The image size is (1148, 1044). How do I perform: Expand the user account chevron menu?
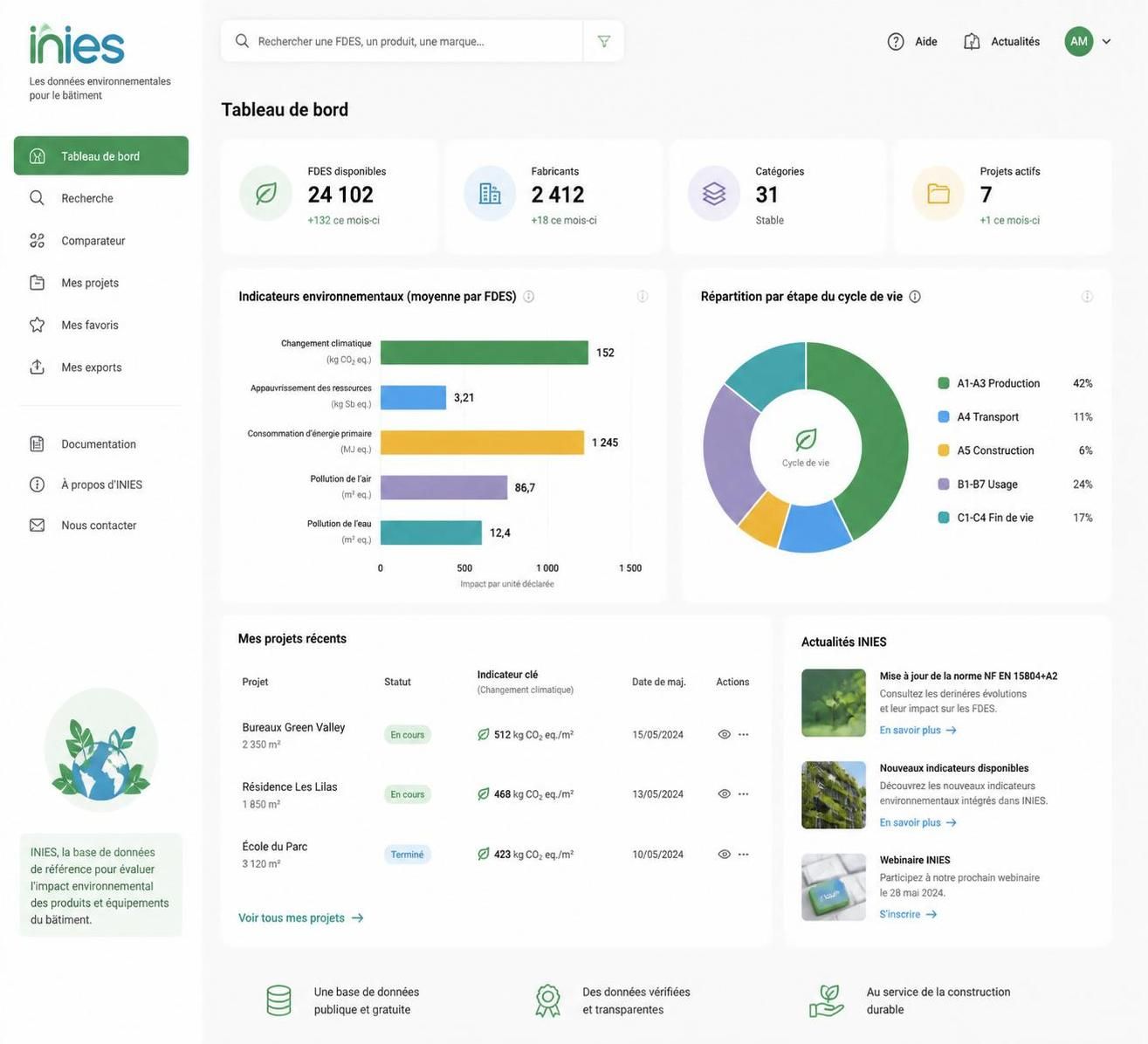click(x=1106, y=41)
